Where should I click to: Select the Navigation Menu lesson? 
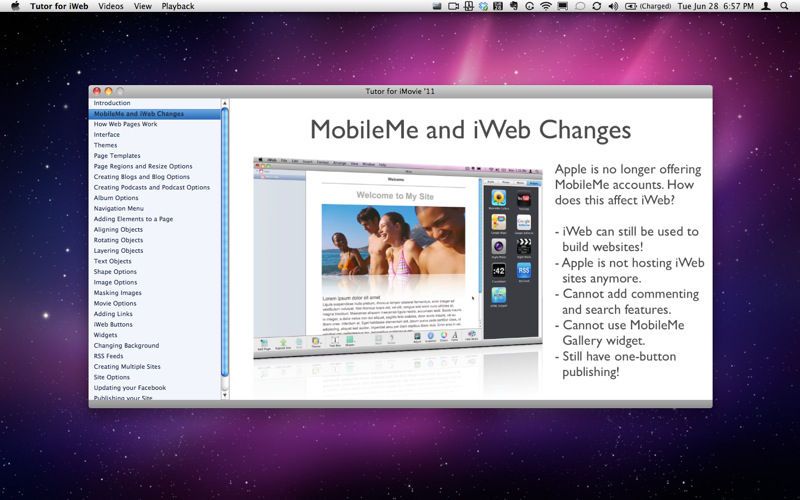coord(155,209)
